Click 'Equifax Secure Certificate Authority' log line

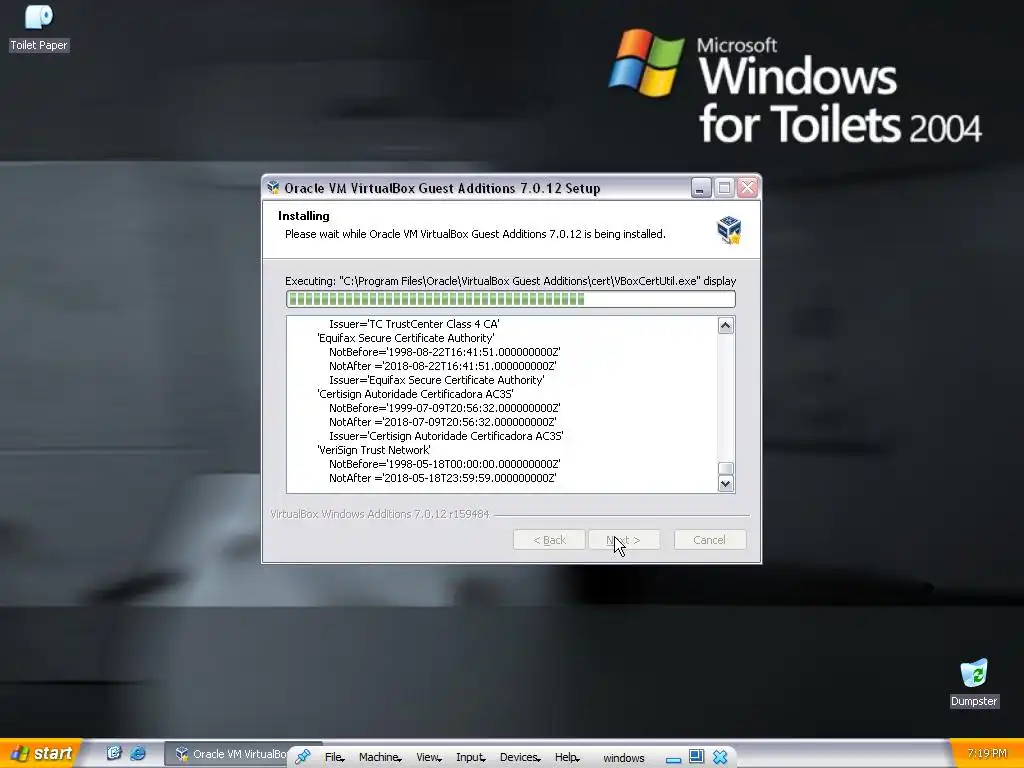coord(406,338)
